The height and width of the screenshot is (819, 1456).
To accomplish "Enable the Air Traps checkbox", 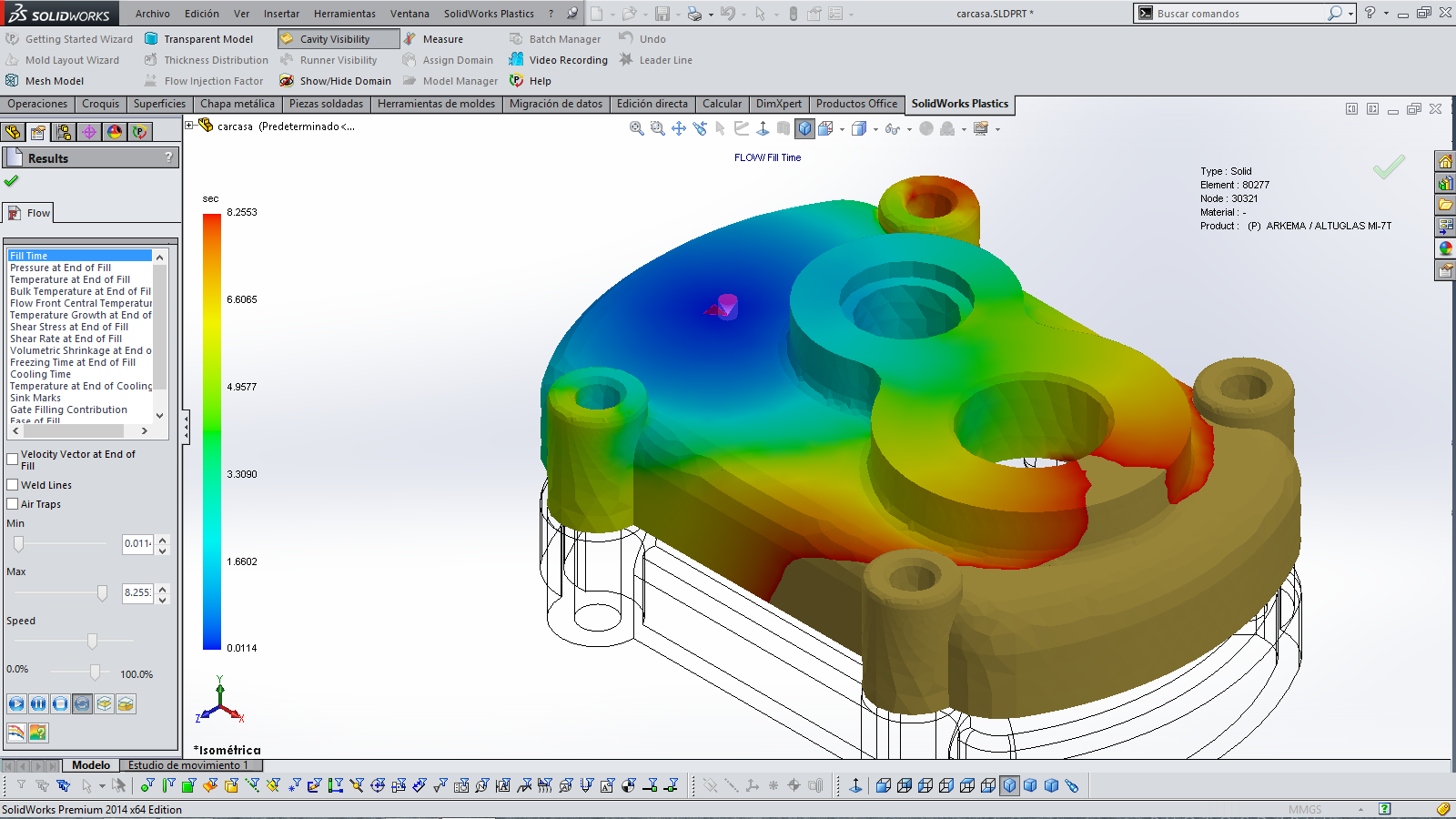I will [13, 504].
